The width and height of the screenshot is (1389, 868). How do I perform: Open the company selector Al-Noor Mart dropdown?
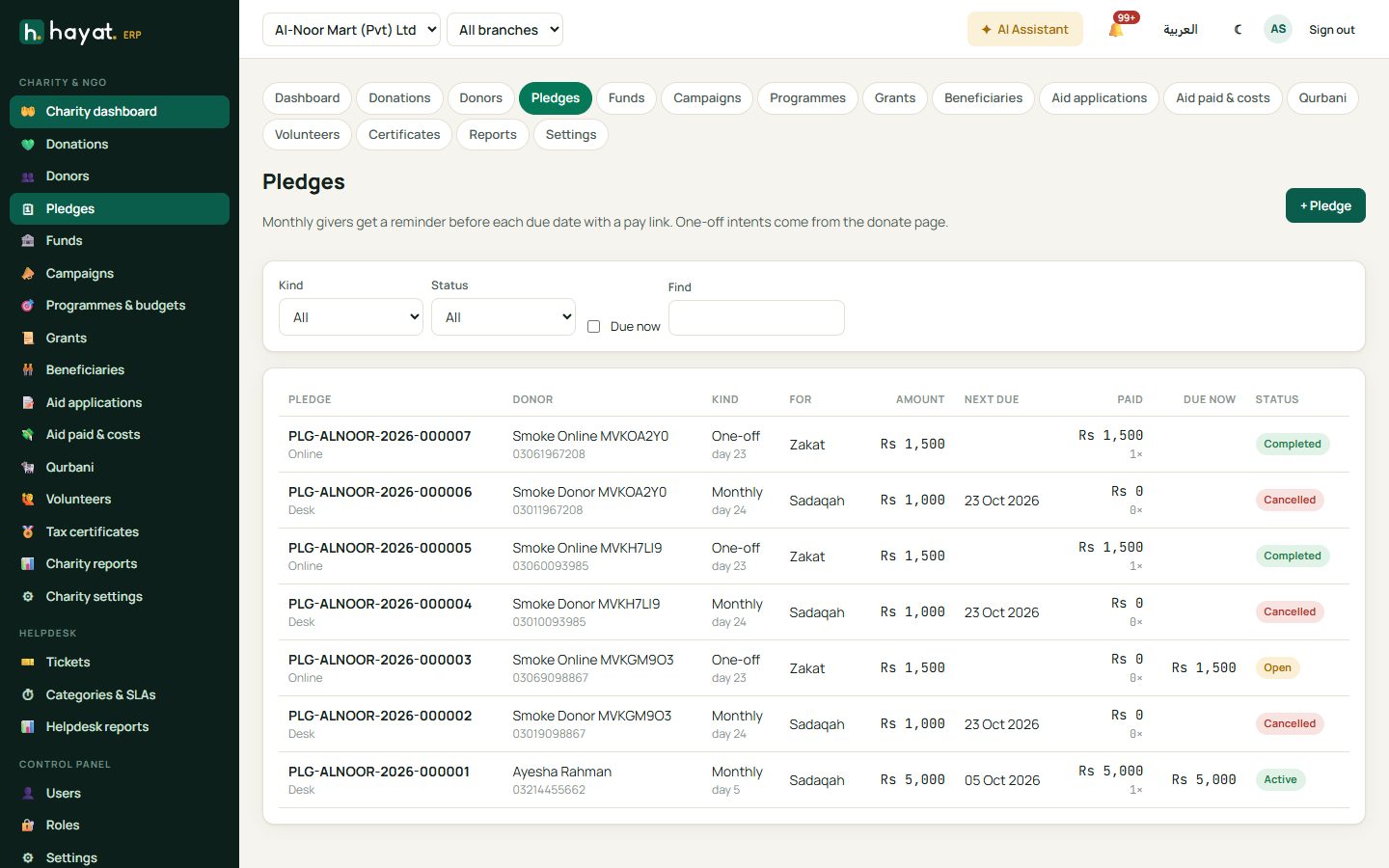tap(351, 30)
